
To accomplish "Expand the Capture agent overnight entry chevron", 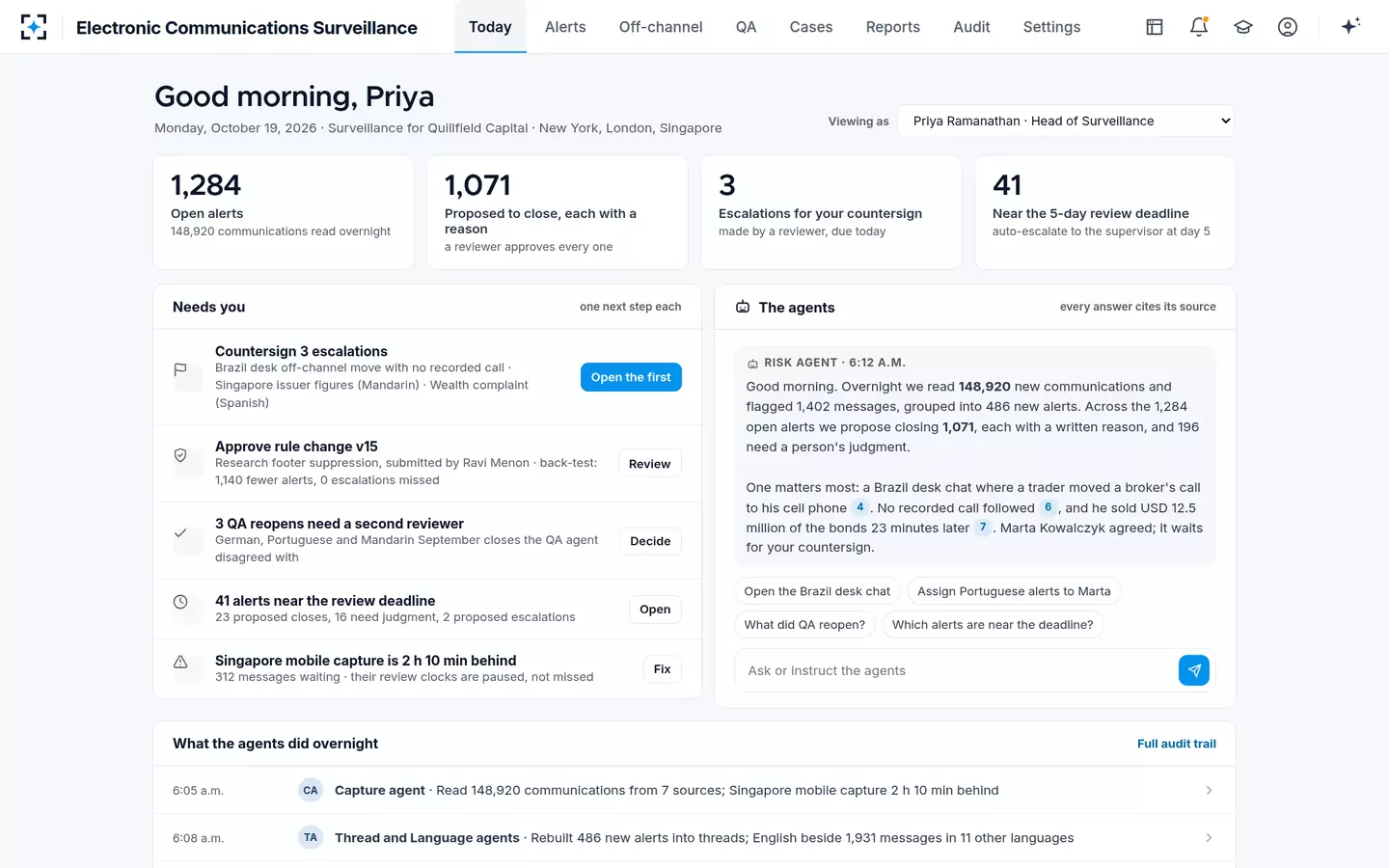I will (x=1209, y=790).
